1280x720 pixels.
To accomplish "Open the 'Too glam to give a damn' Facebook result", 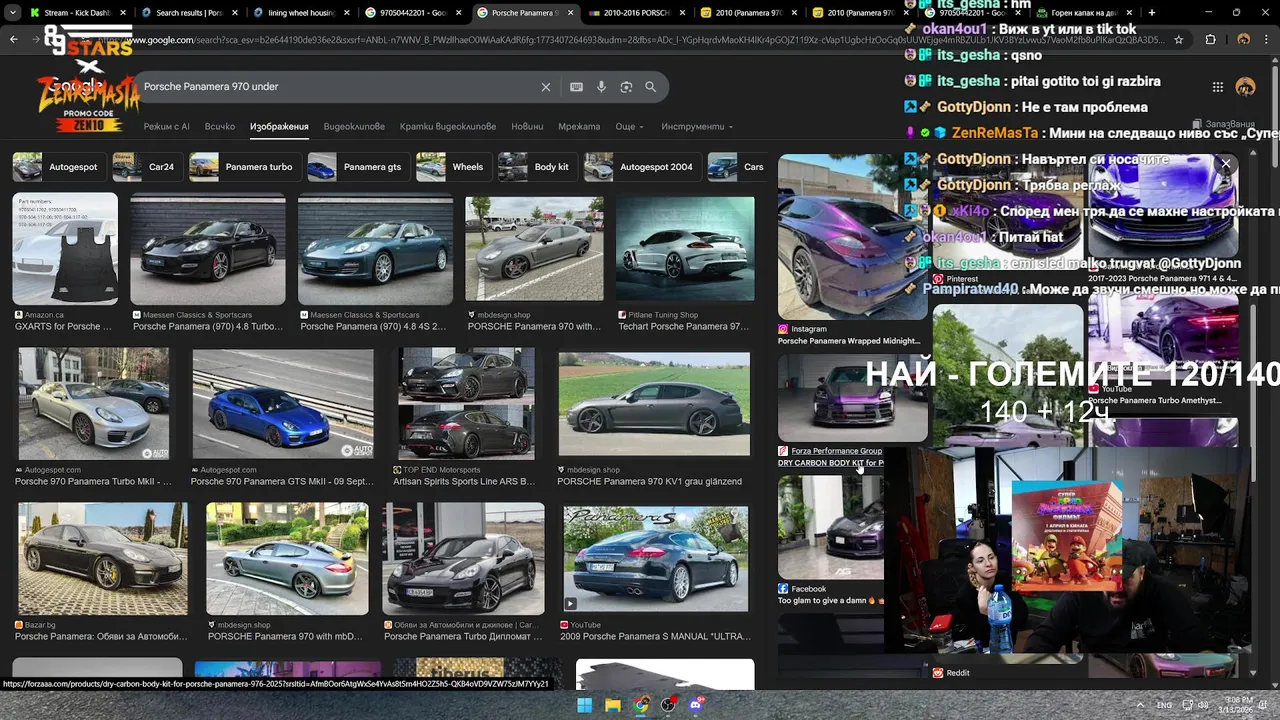I will pyautogui.click(x=831, y=527).
